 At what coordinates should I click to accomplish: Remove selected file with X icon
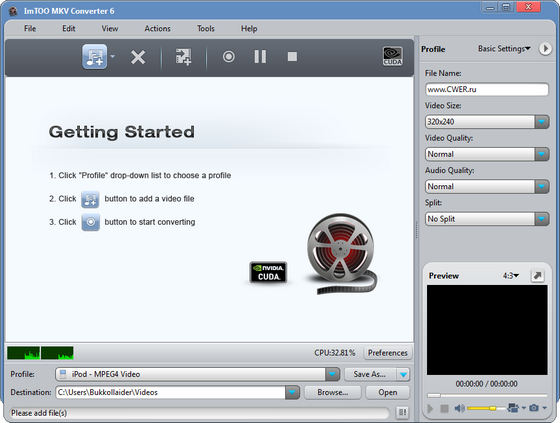point(138,57)
